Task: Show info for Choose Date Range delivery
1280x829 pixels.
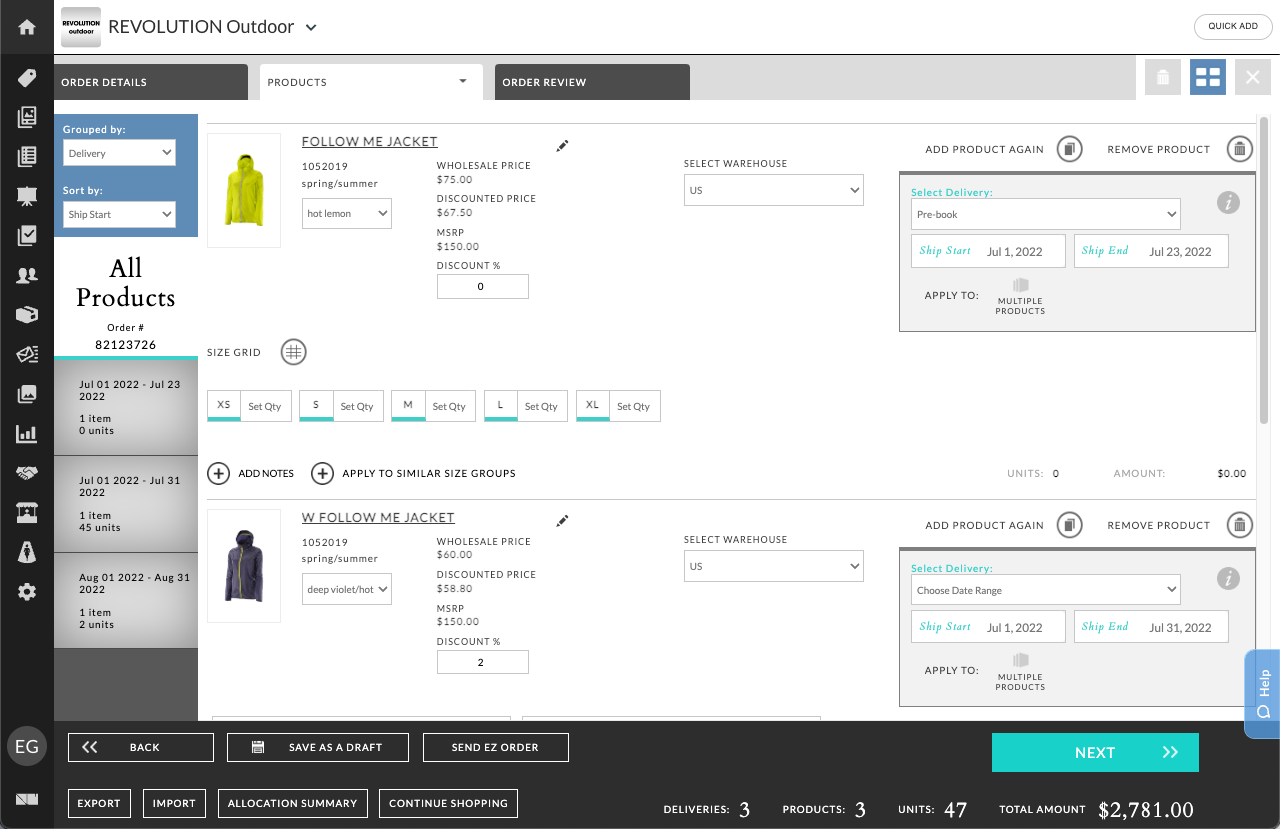Action: click(x=1228, y=578)
